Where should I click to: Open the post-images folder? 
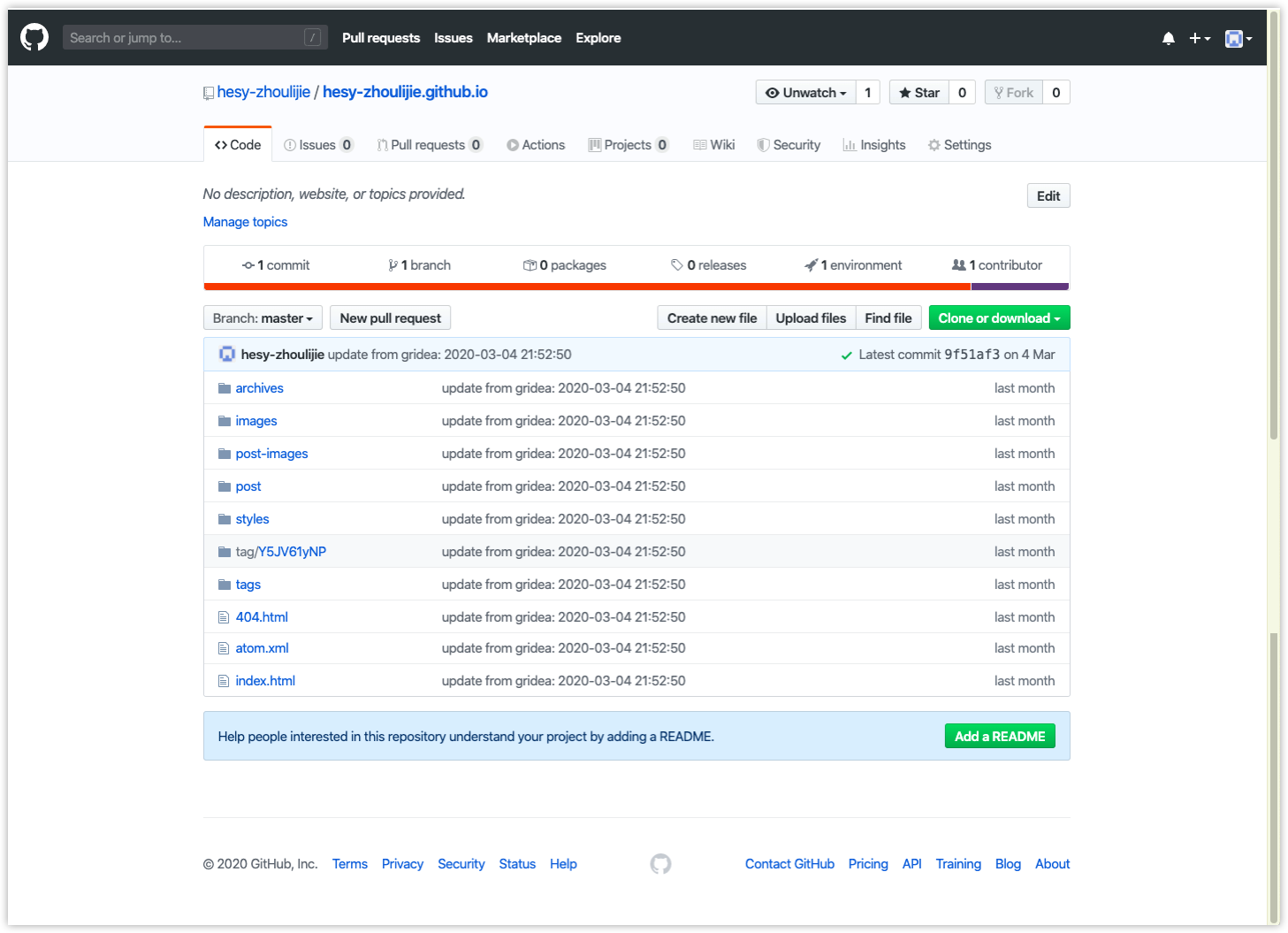click(271, 454)
